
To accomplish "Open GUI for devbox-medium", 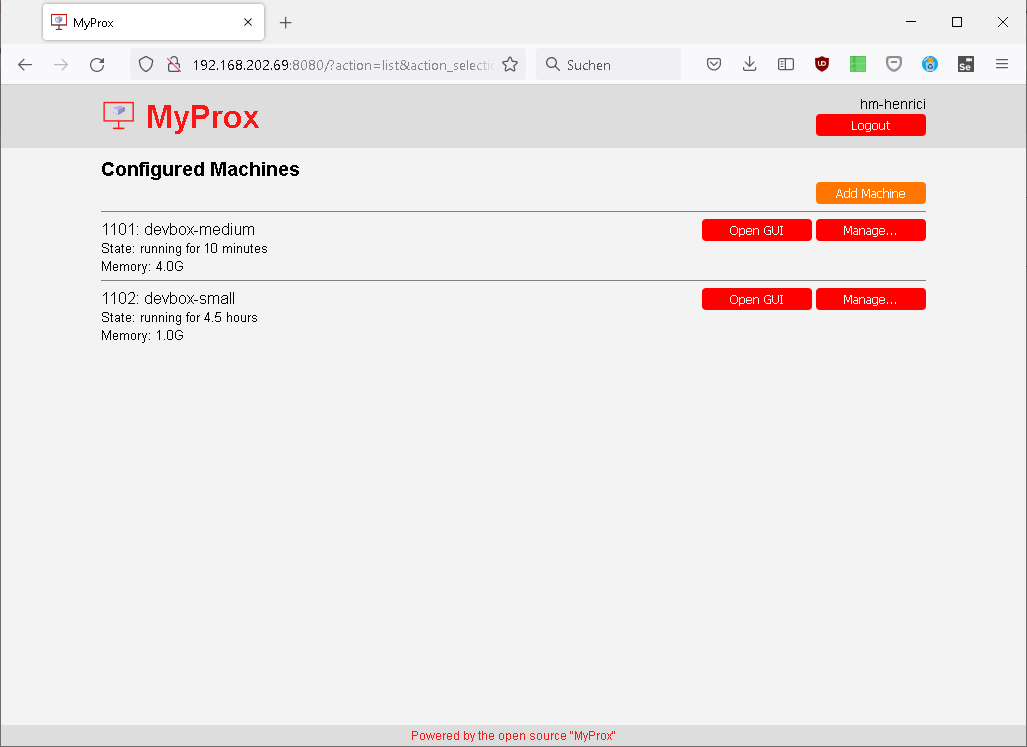I will click(756, 229).
